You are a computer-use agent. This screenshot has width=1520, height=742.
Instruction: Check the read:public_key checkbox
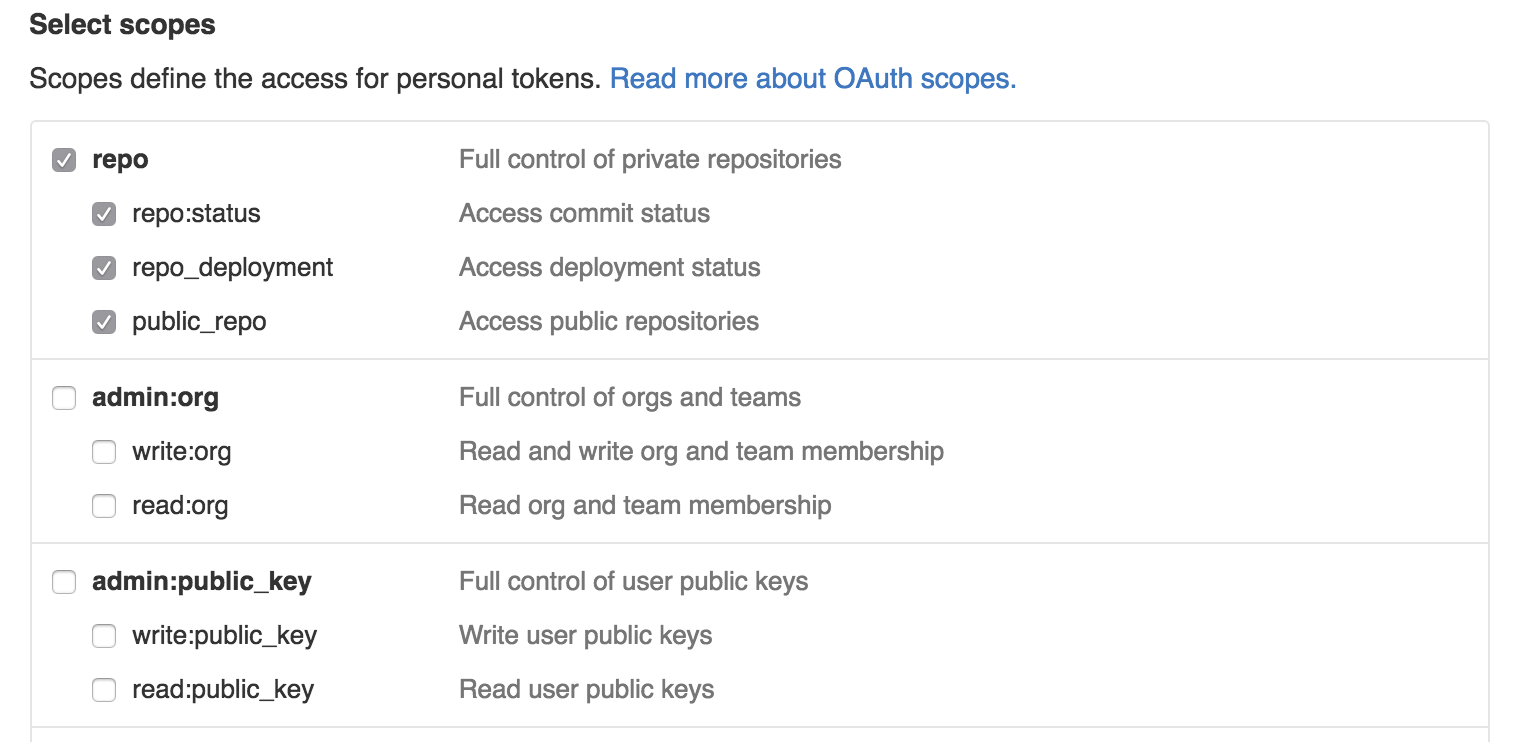(104, 689)
